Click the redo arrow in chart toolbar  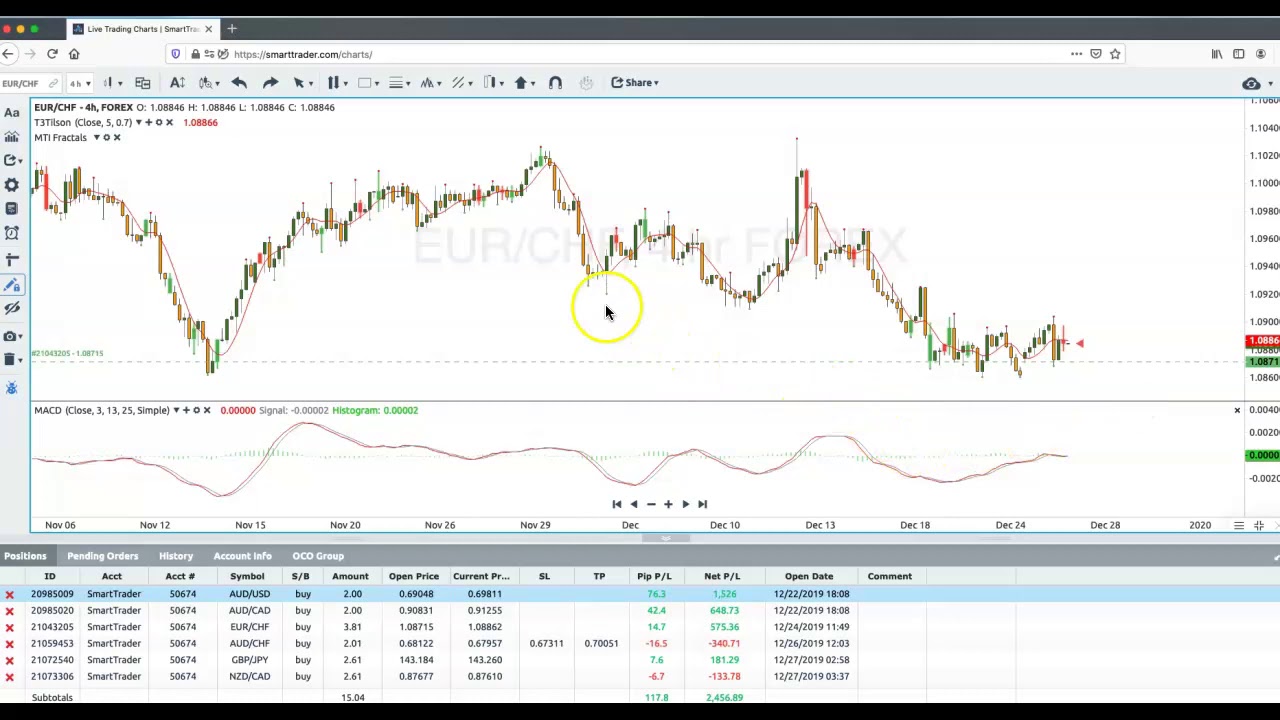[270, 83]
